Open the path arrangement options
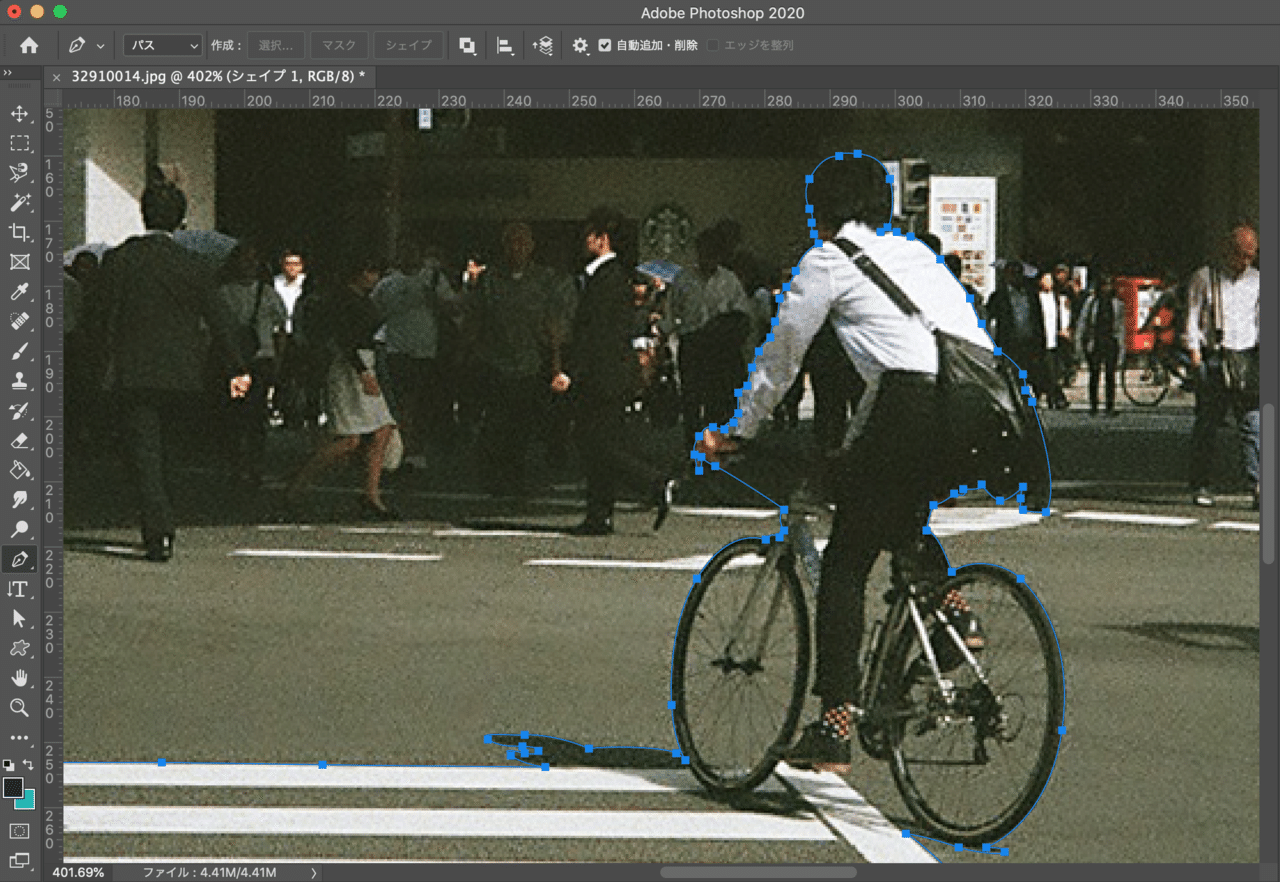Image resolution: width=1280 pixels, height=882 pixels. (543, 45)
